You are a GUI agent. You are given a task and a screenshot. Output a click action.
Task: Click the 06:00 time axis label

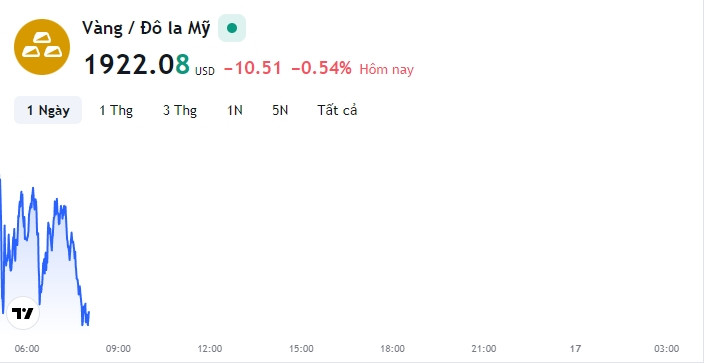click(x=27, y=349)
